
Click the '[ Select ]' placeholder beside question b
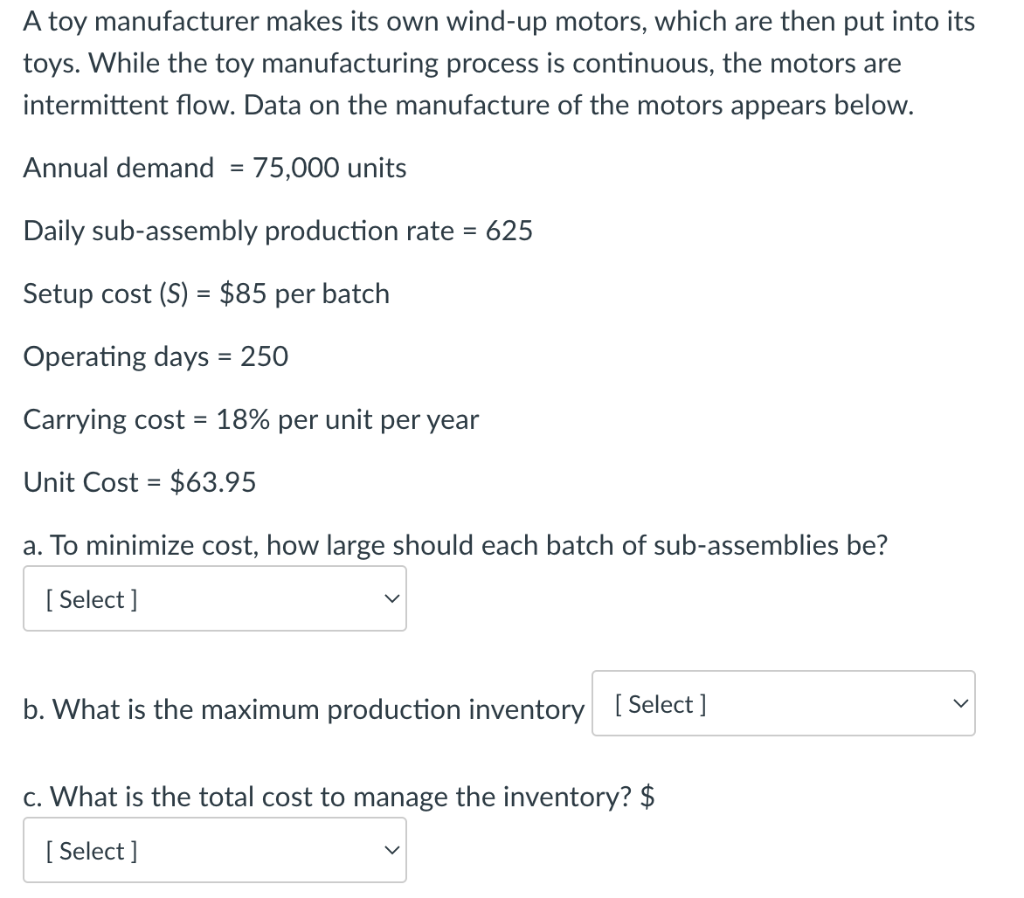click(661, 704)
